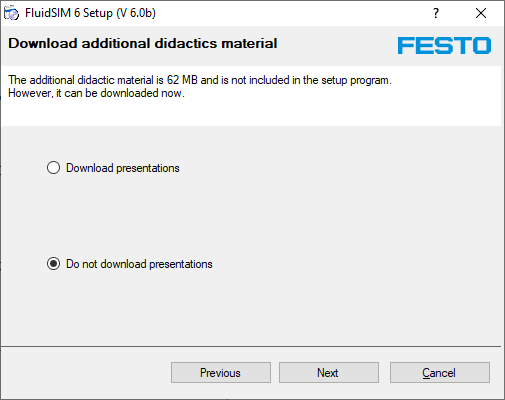Click the word "Previous" on its button
The height and width of the screenshot is (400, 505).
pyautogui.click(x=220, y=373)
